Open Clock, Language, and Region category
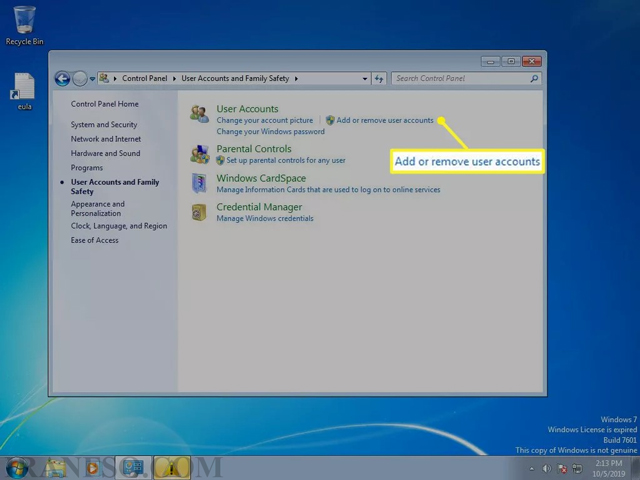Screen dimensions: 640x480 click(119, 226)
